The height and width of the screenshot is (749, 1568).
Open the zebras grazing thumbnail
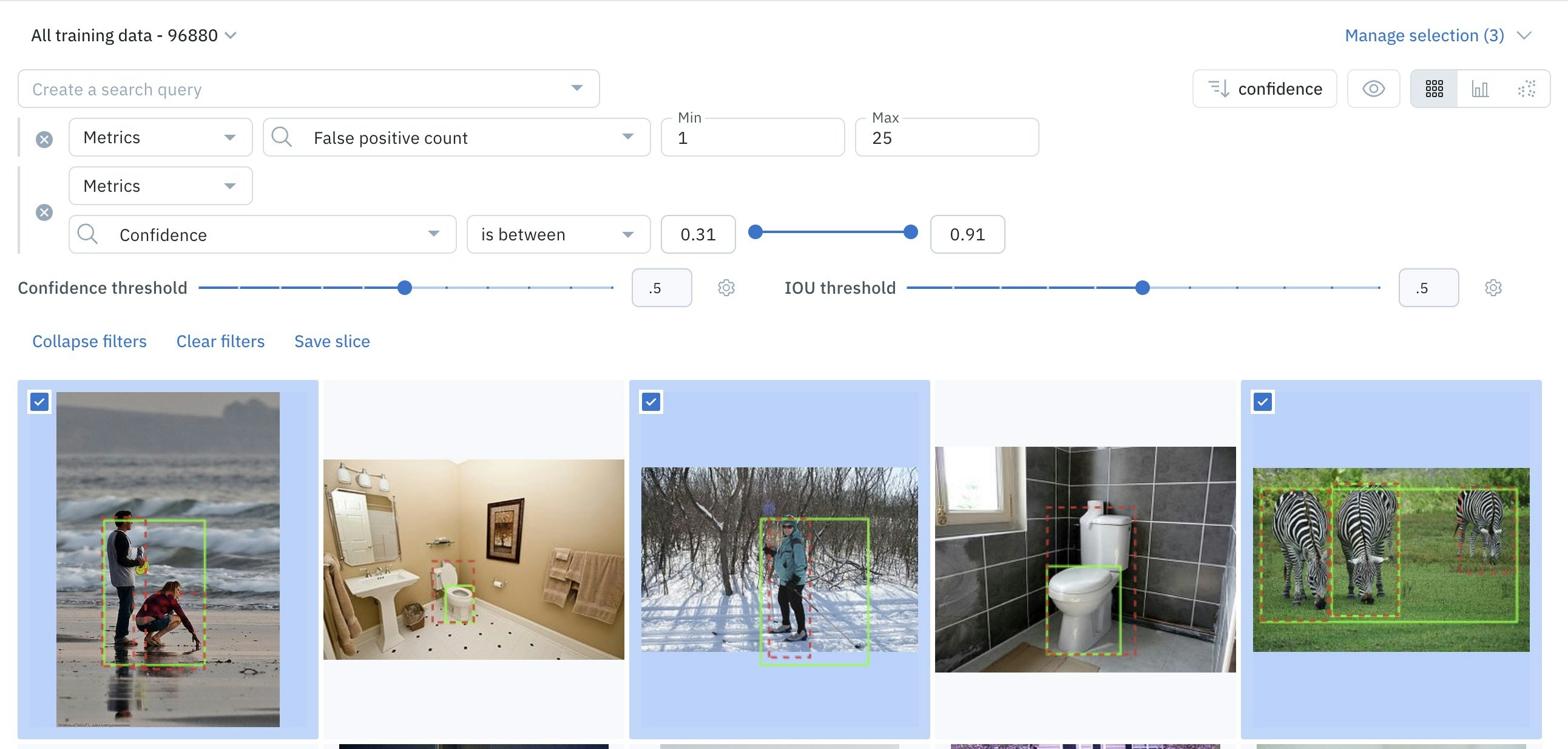[x=1391, y=559]
